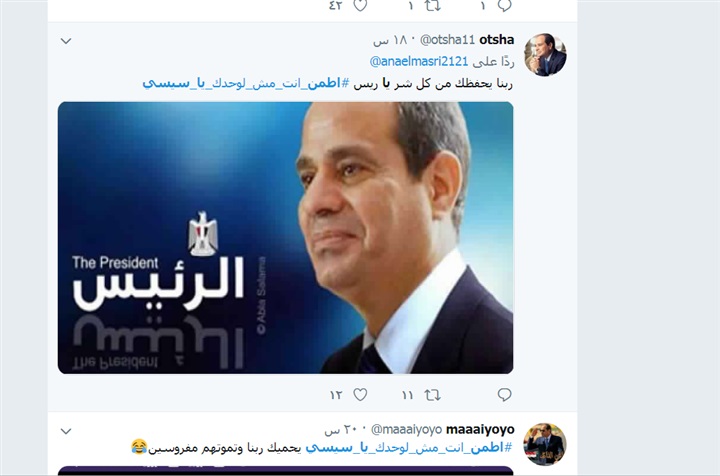Open The President image in otsha tweet

[286, 237]
